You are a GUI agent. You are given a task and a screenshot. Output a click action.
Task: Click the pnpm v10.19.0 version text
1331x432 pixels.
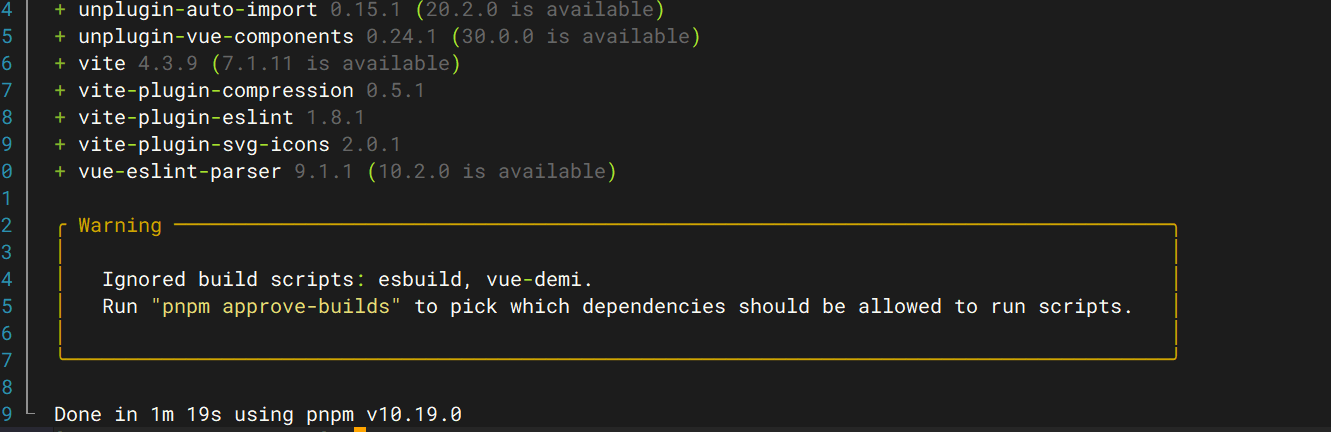[408, 414]
